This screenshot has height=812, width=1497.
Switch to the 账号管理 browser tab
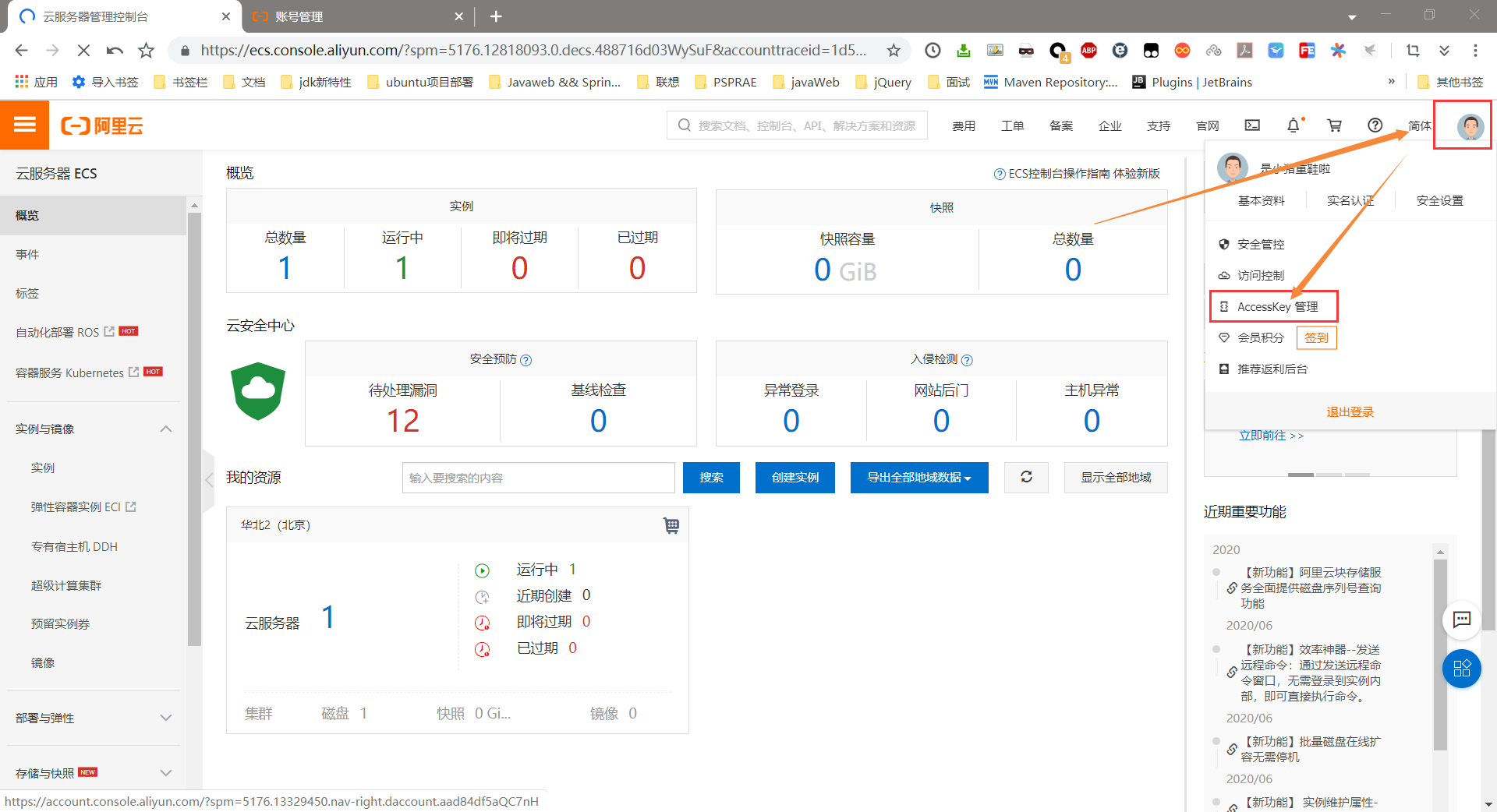click(359, 16)
